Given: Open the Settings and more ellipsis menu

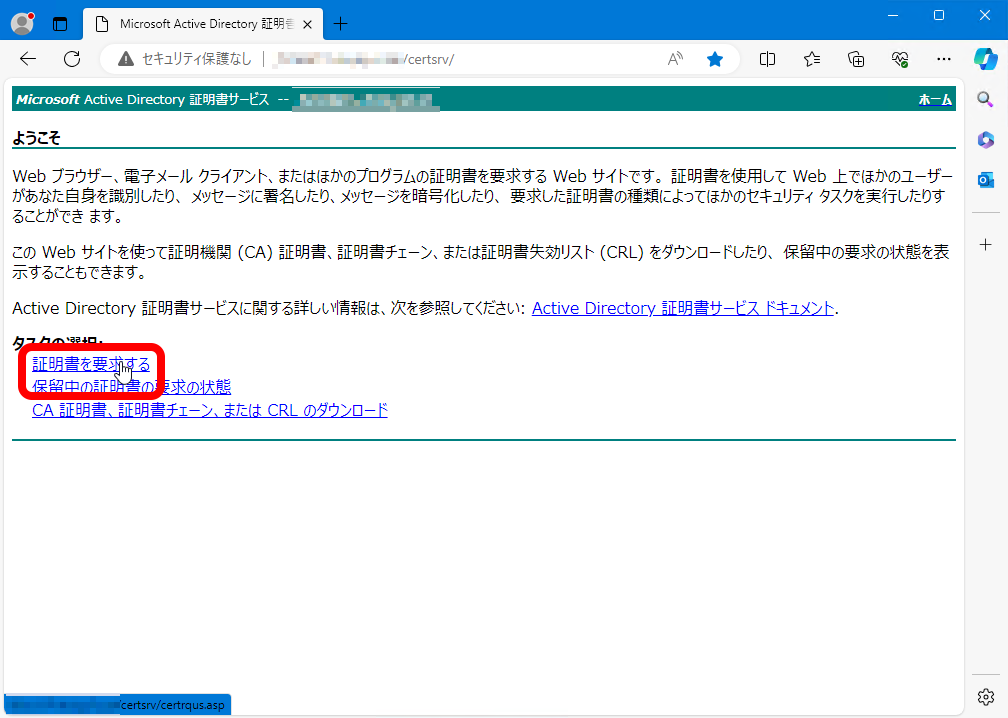Looking at the screenshot, I should [x=944, y=59].
